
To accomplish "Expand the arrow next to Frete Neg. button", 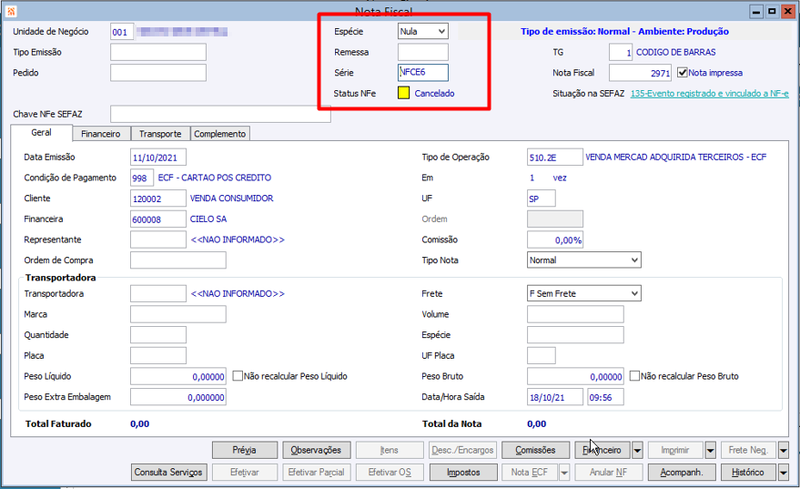I will tap(784, 450).
